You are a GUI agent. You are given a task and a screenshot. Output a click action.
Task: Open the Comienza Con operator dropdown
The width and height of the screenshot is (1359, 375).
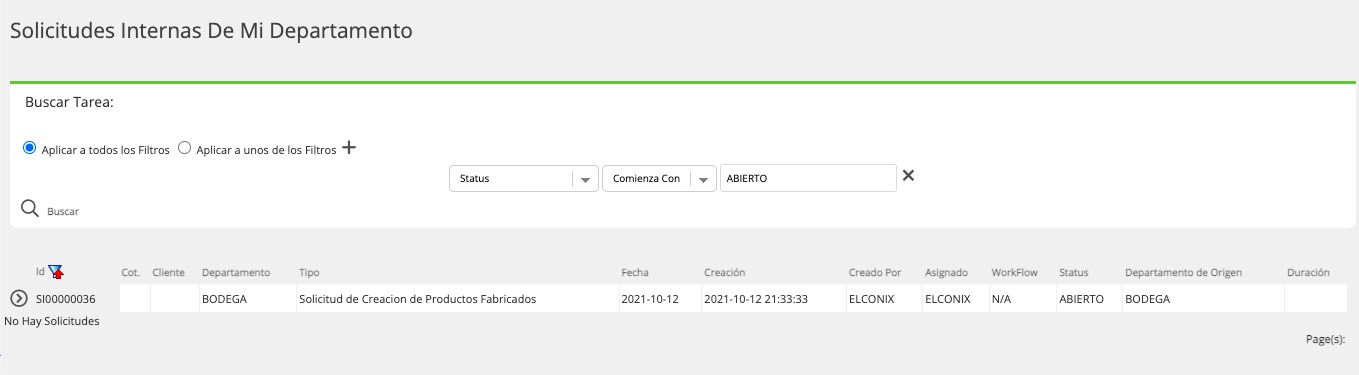point(659,178)
